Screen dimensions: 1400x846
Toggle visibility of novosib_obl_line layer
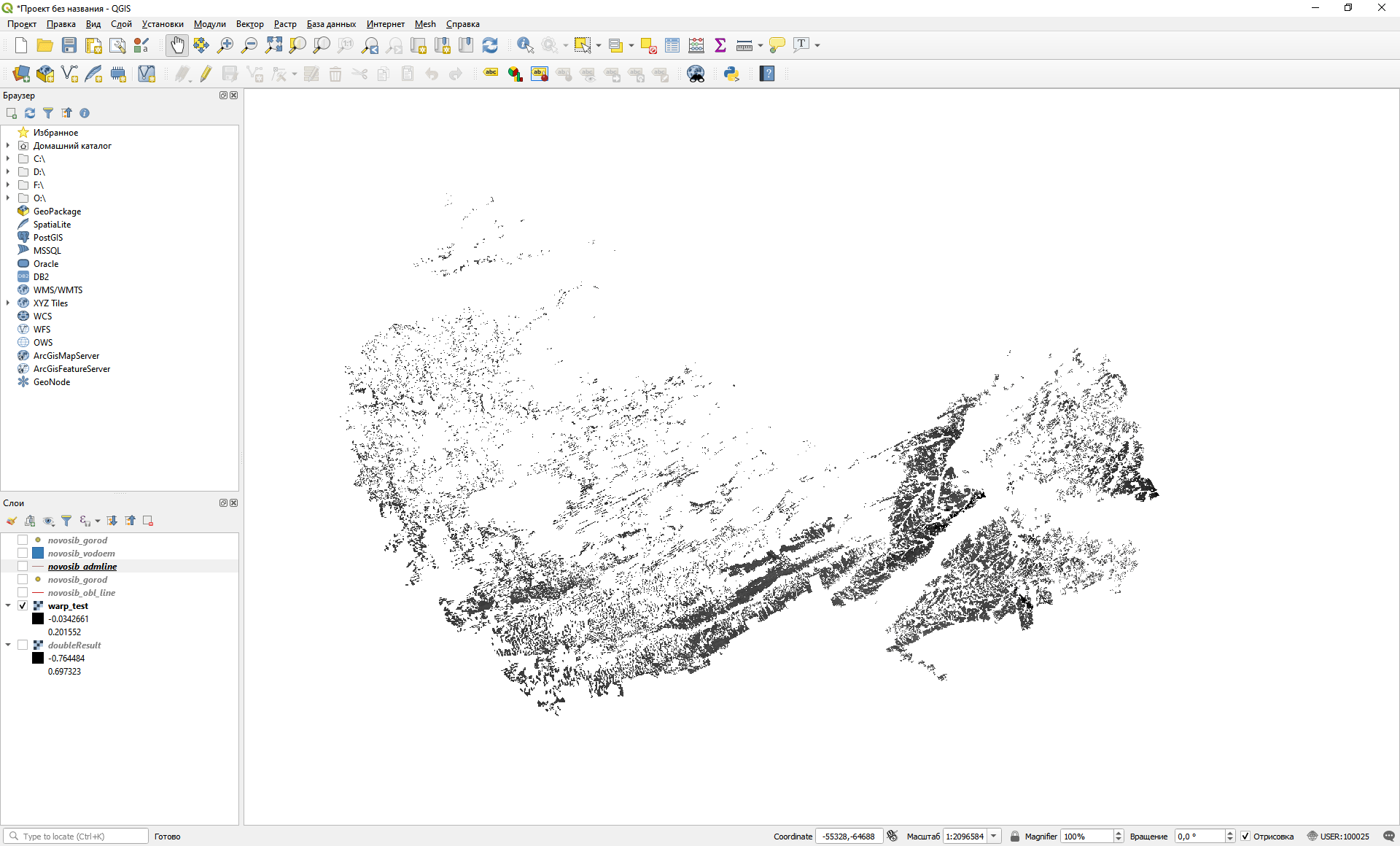tap(23, 593)
